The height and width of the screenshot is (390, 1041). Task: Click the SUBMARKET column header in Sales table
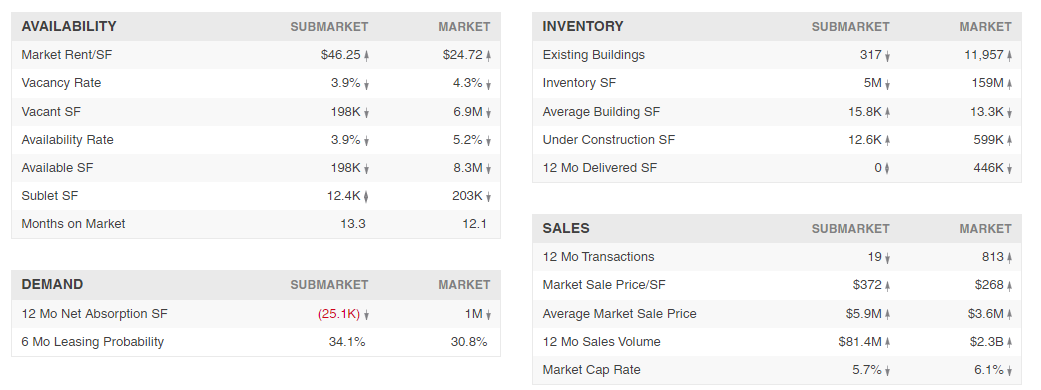tap(850, 229)
